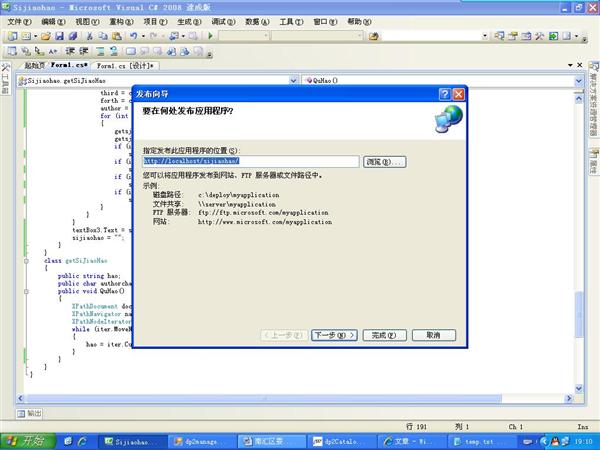Image resolution: width=600 pixels, height=450 pixels.
Task: Expand the Sijiaohao.getSiJiaoHao class dropdown
Action: [x=293, y=81]
